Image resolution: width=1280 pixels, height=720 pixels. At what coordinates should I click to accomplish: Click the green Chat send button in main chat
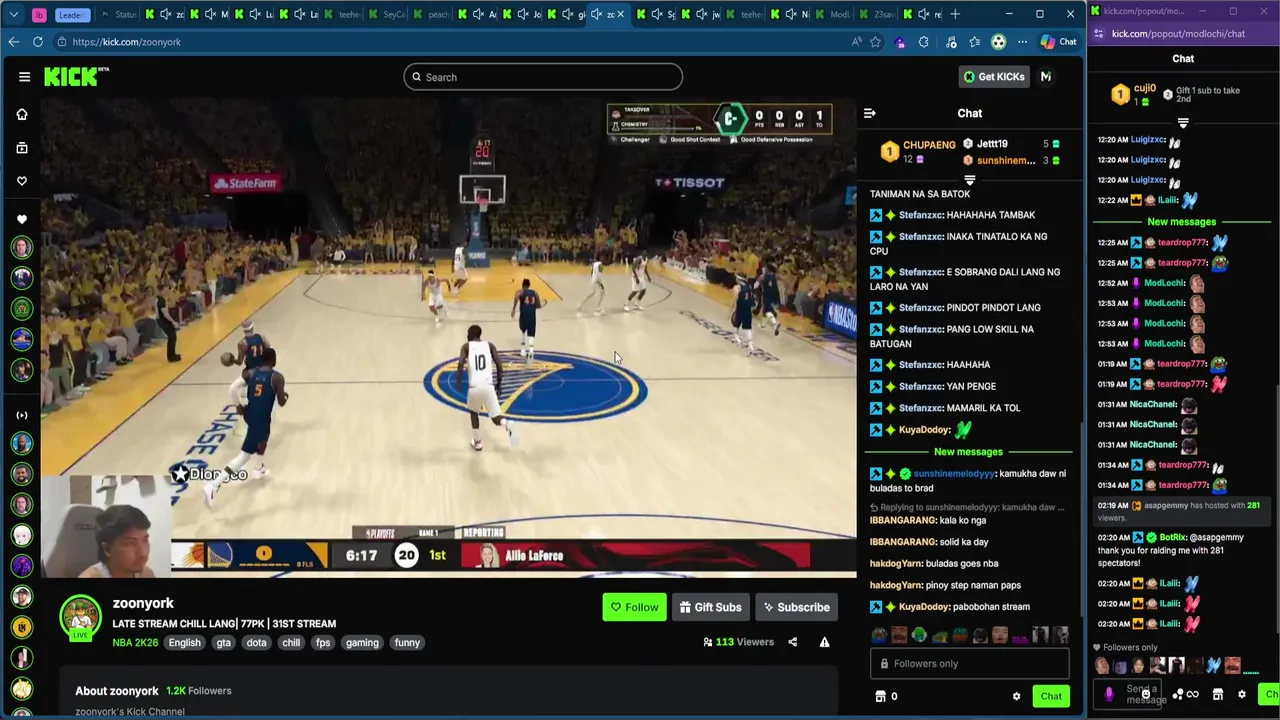[x=1051, y=696]
